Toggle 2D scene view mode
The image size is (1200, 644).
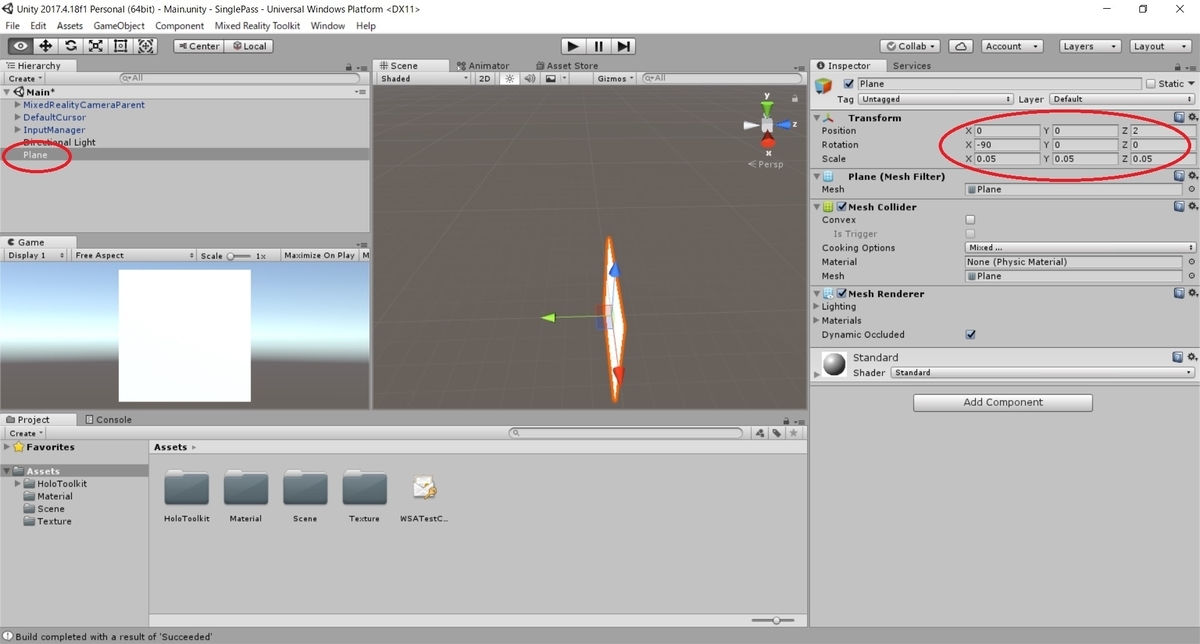(x=485, y=78)
